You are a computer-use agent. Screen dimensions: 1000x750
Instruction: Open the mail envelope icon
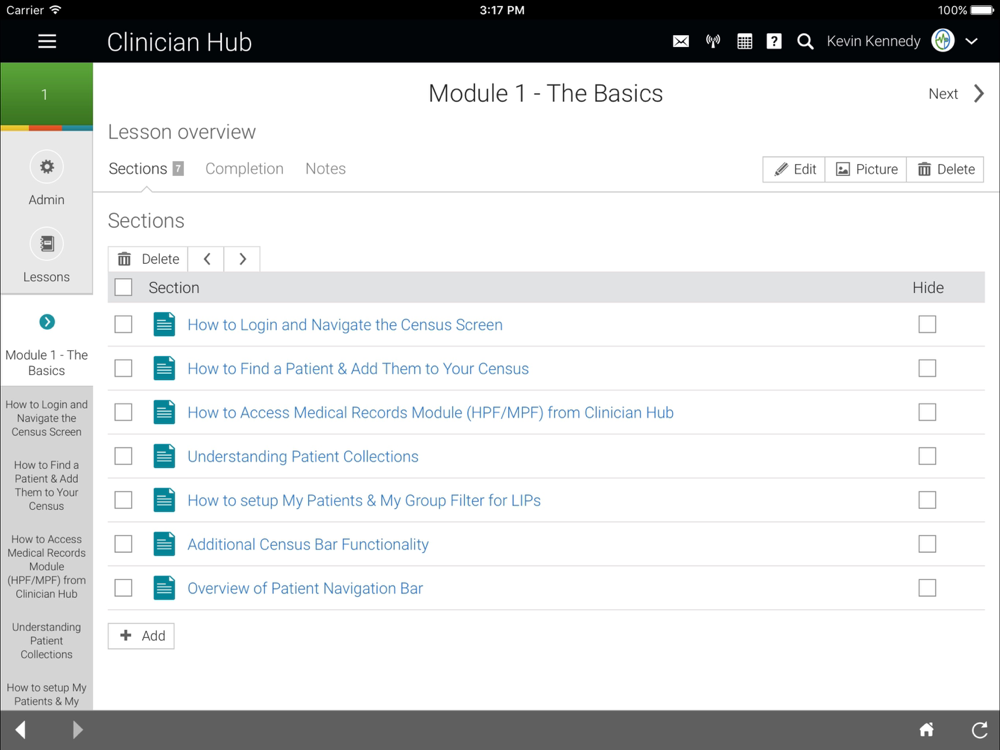point(681,42)
